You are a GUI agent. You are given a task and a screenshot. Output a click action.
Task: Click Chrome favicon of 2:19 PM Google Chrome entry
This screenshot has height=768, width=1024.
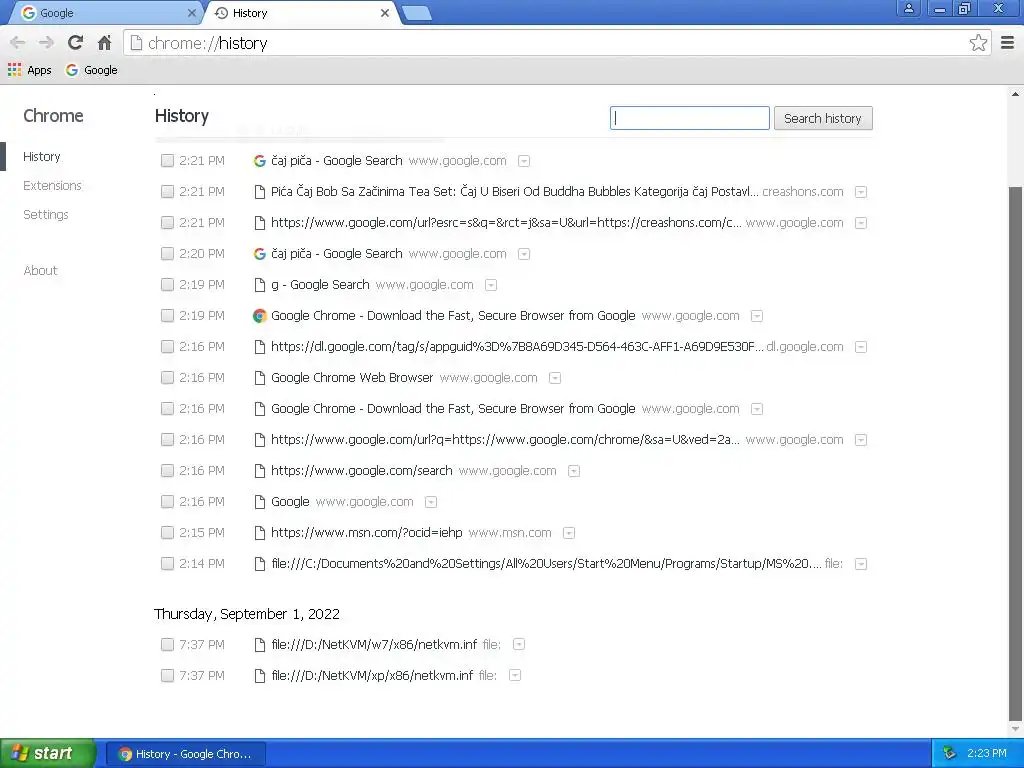tap(259, 316)
